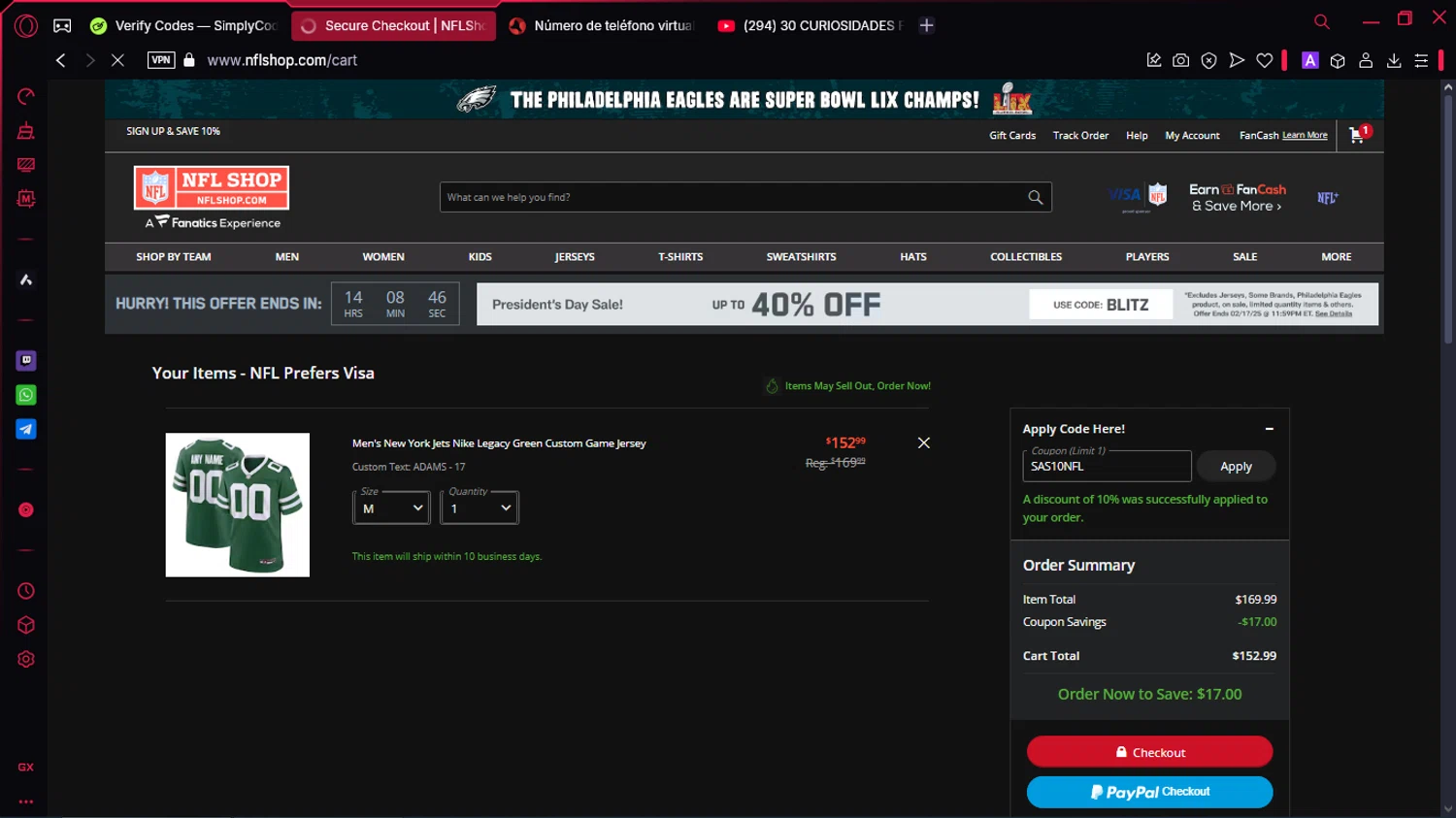Switch to Número de teléfono virtual tab
Viewport: 1456px width, 818px height.
[x=602, y=26]
